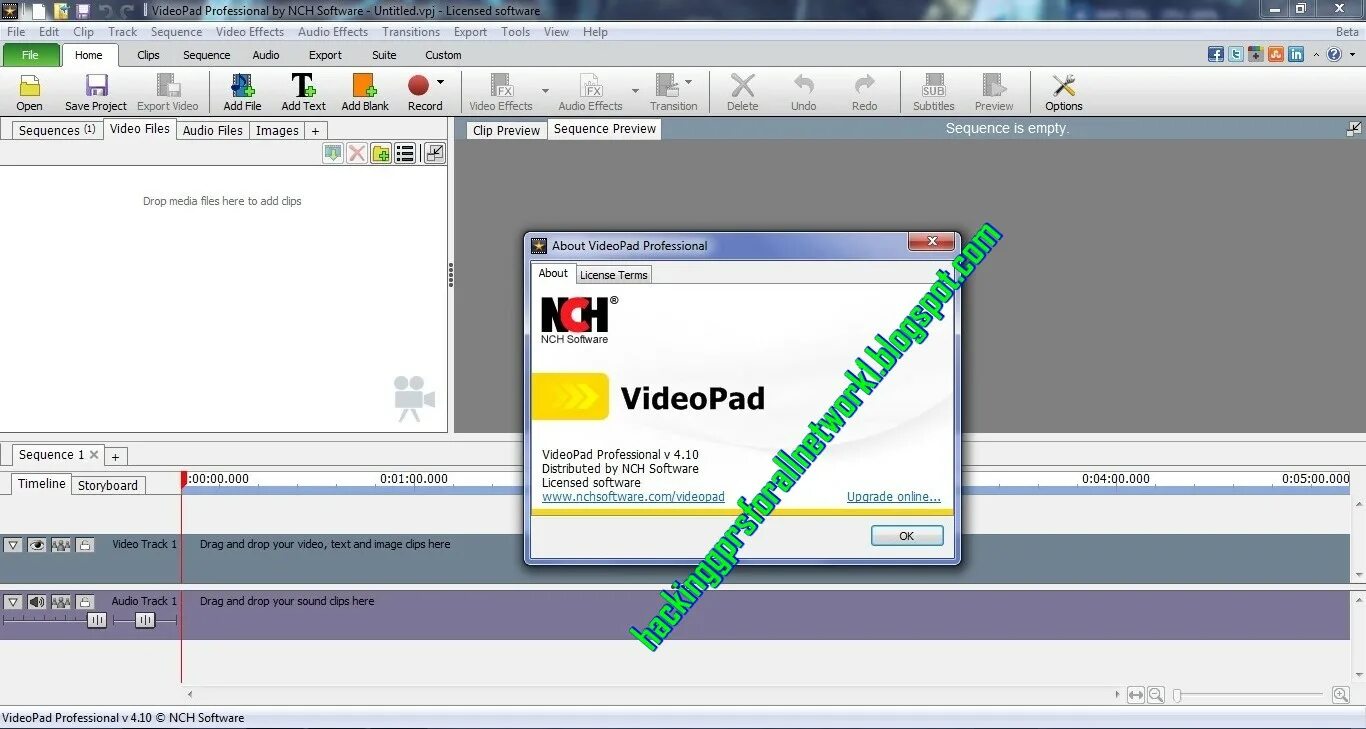Collapse Video Track 1 with its triangle
Viewport: 1366px width, 729px height.
click(13, 545)
